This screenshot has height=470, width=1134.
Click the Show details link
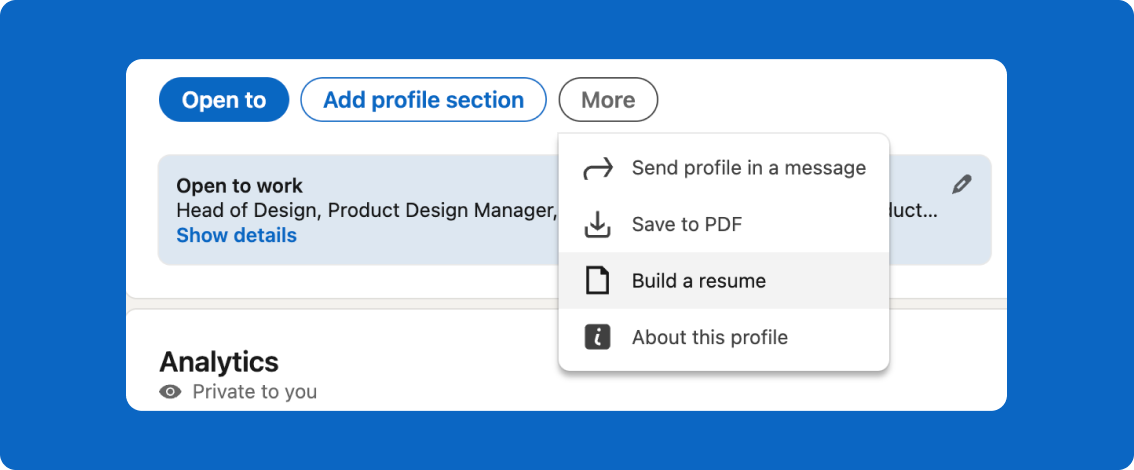click(x=236, y=236)
